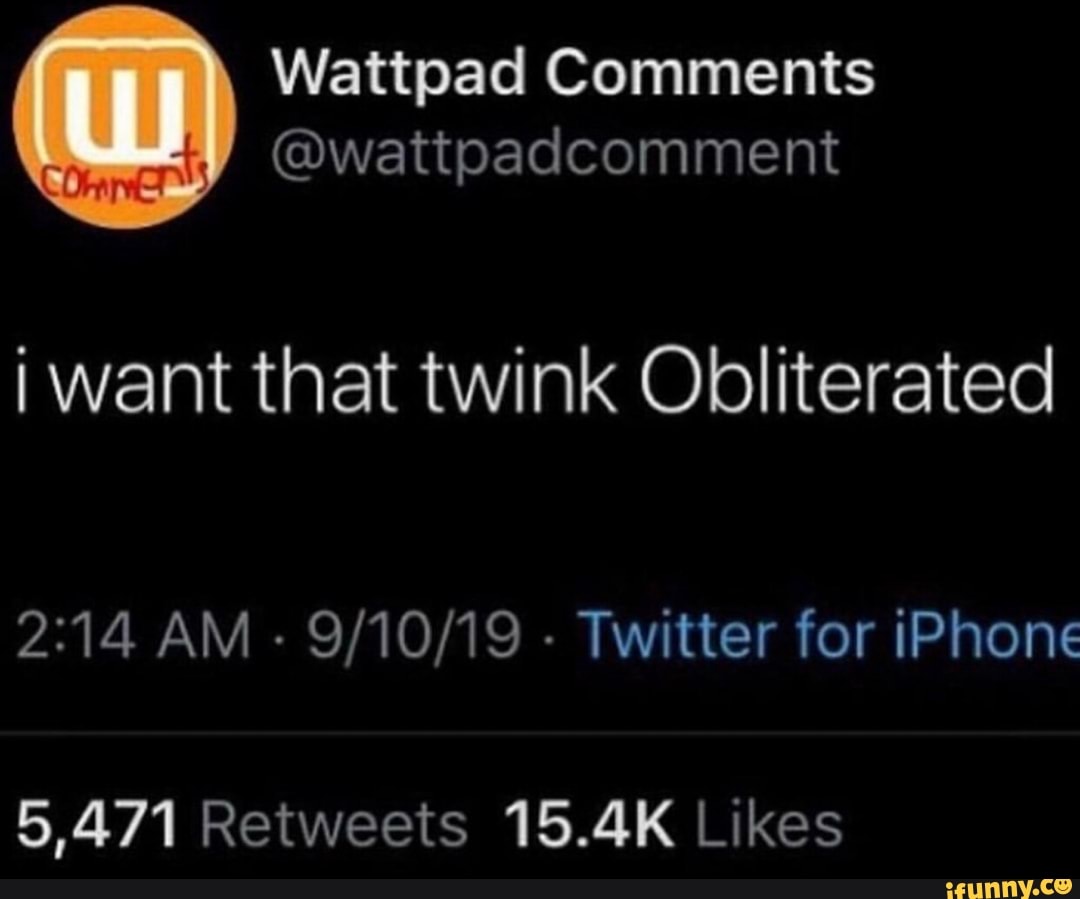Open the ifunny.co watermark

click(1009, 889)
